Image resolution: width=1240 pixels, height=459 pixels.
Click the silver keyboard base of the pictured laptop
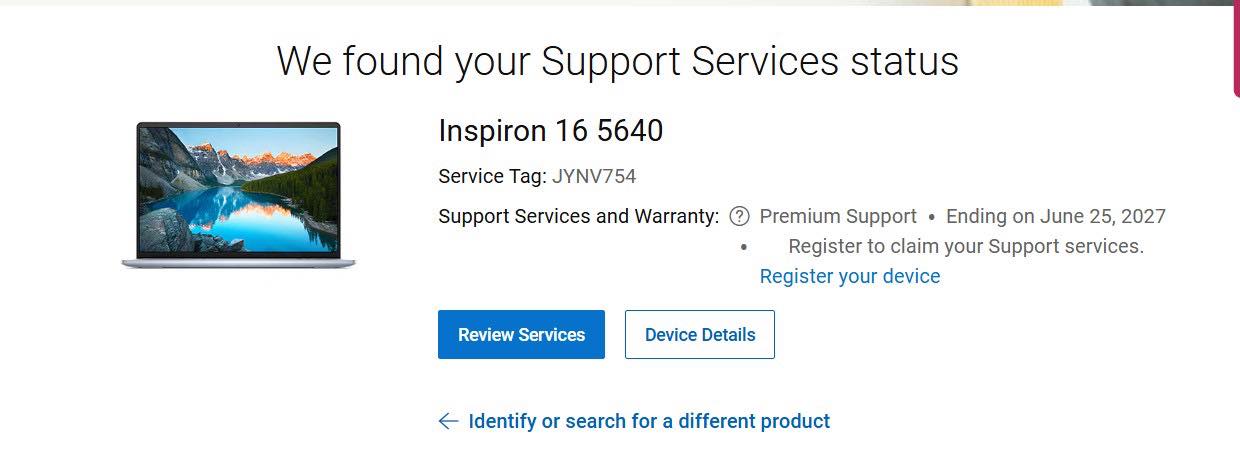[238, 263]
